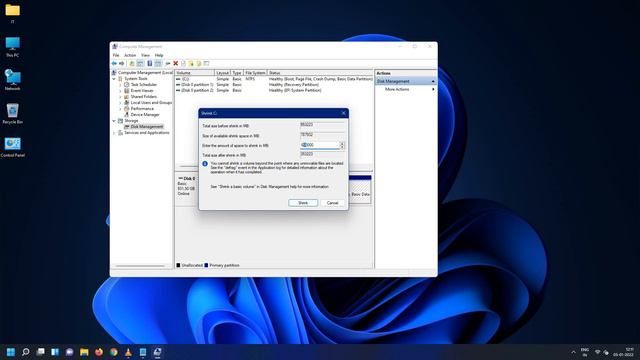Launch Google Chrome from the taskbar

pyautogui.click(x=114, y=352)
